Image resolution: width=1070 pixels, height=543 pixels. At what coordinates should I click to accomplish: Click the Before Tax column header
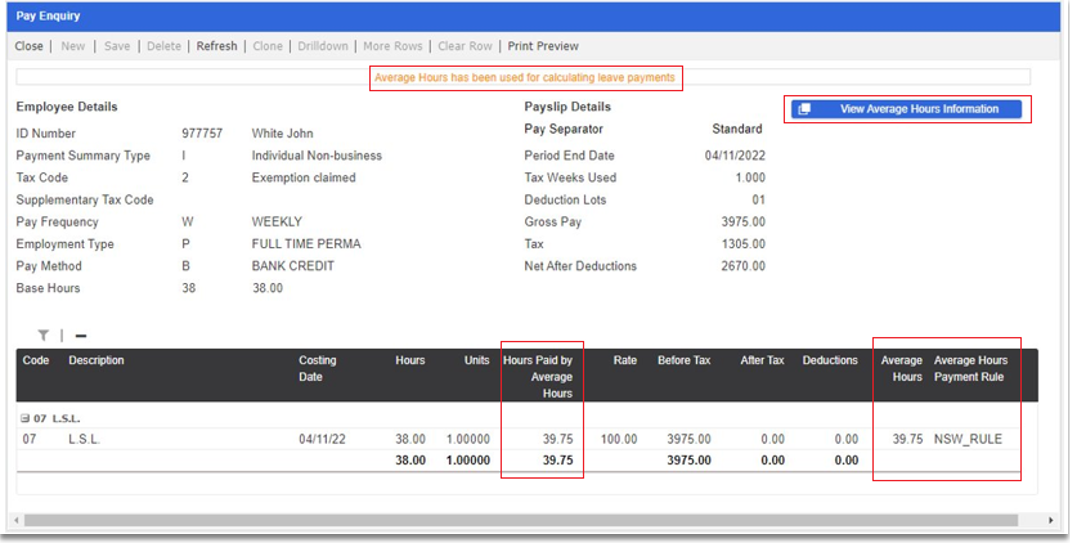click(684, 360)
